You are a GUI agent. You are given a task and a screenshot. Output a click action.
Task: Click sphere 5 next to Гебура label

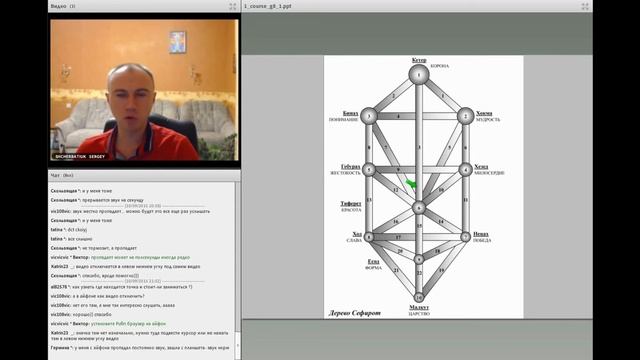pyautogui.click(x=369, y=169)
